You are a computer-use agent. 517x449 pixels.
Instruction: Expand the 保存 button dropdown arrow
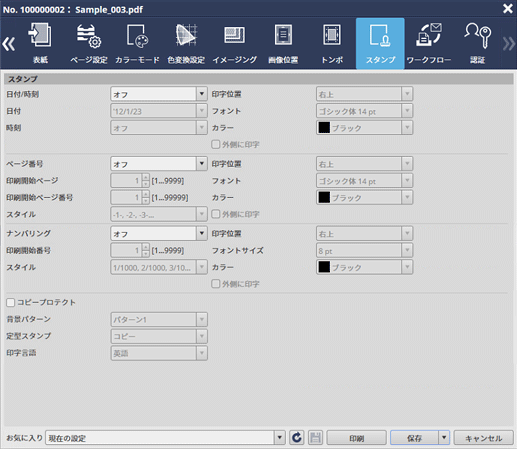444,438
